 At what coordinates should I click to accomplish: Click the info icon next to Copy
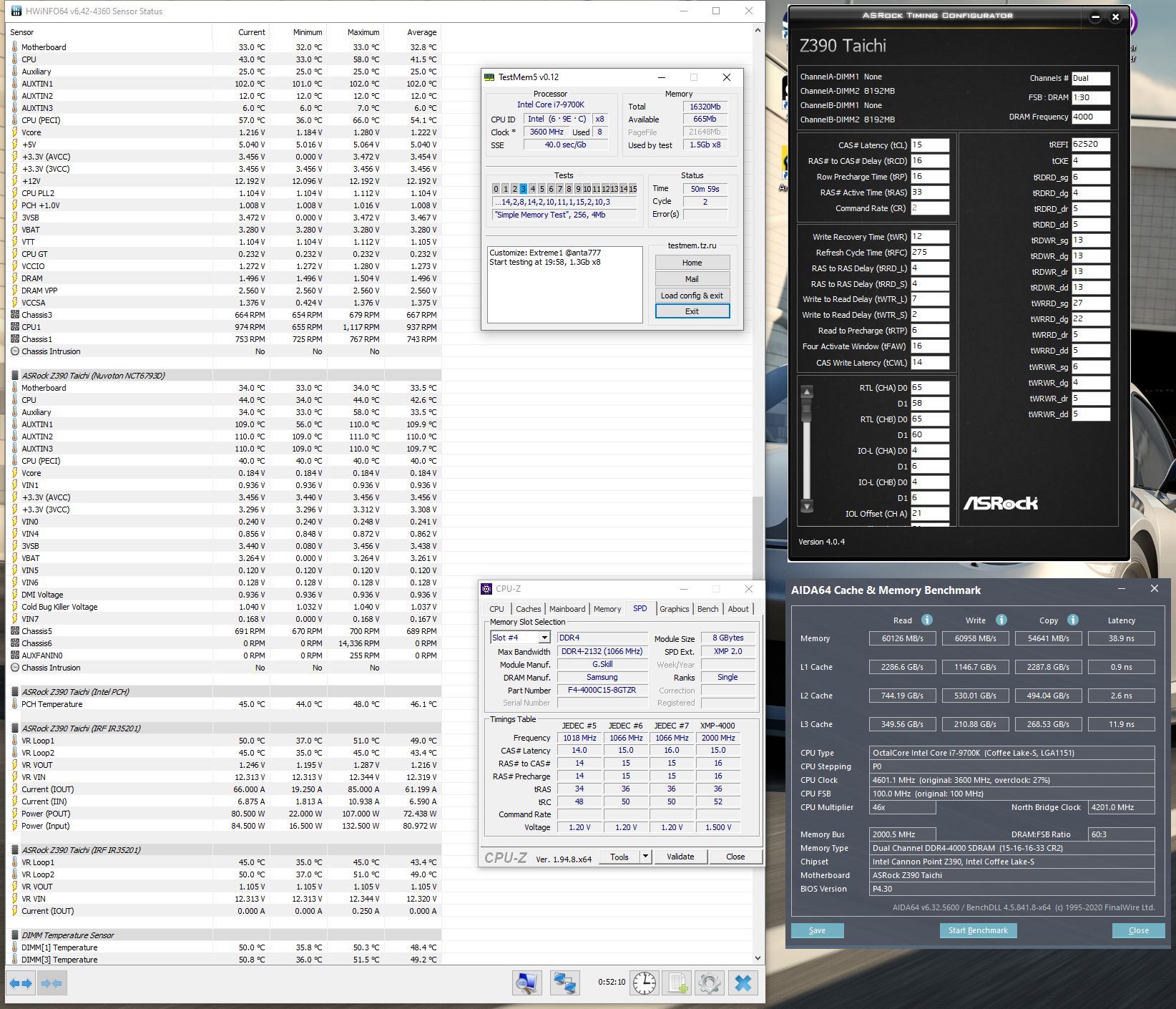(1073, 620)
